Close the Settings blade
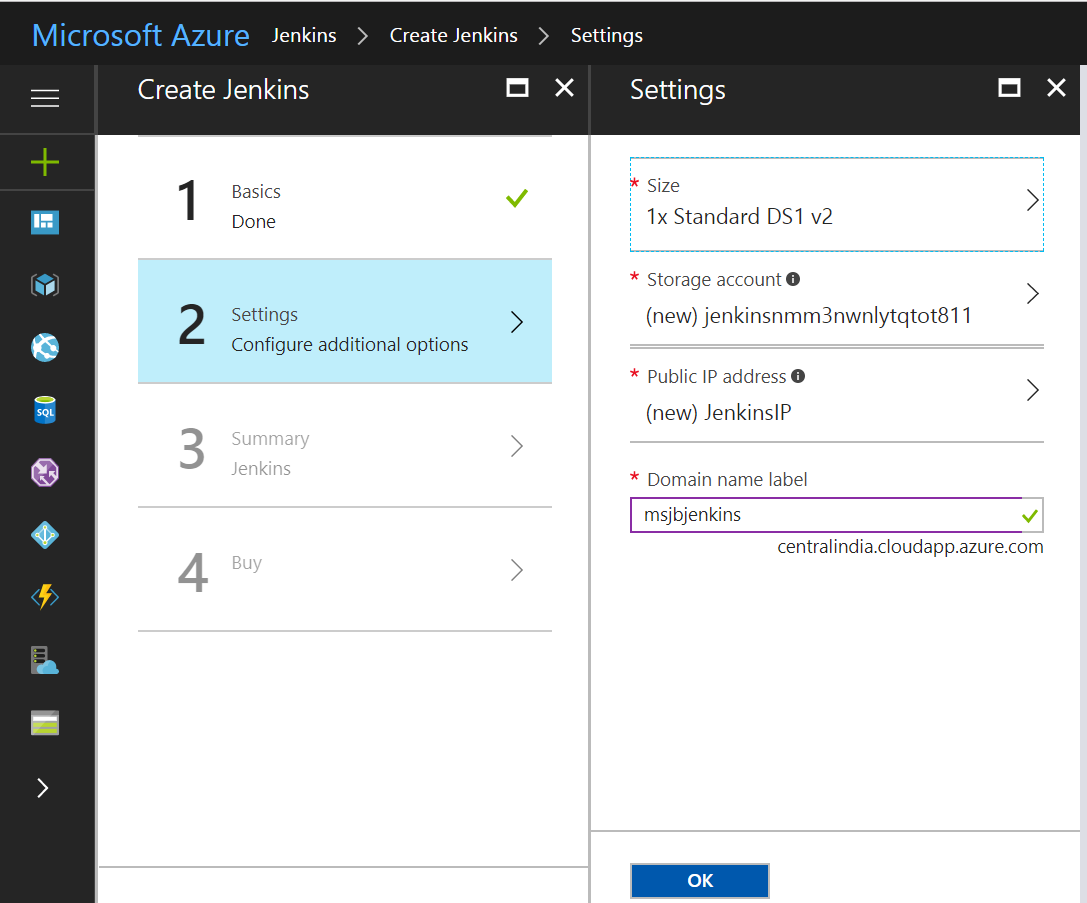The width and height of the screenshot is (1087, 903). click(x=1056, y=88)
